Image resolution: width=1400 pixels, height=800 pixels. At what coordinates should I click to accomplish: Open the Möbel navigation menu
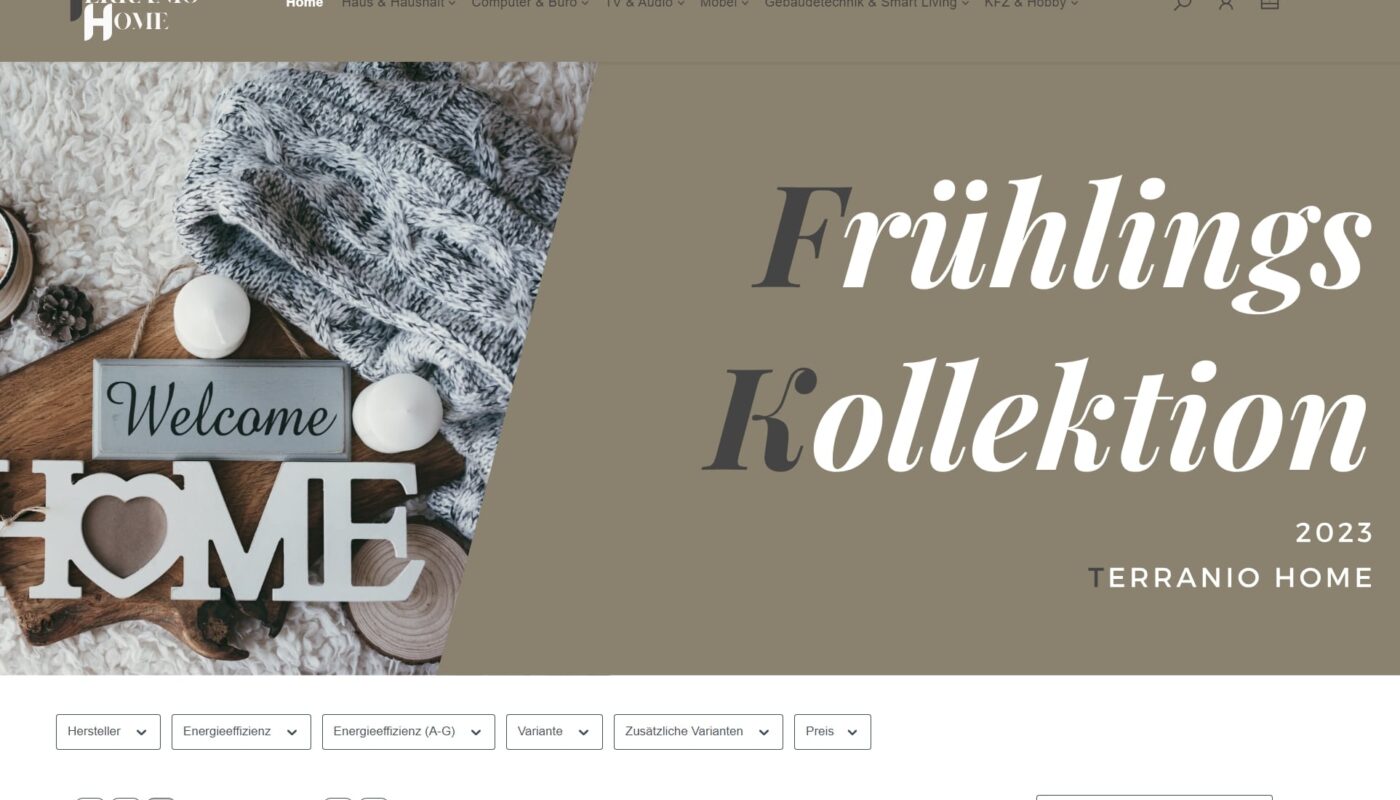pos(724,4)
